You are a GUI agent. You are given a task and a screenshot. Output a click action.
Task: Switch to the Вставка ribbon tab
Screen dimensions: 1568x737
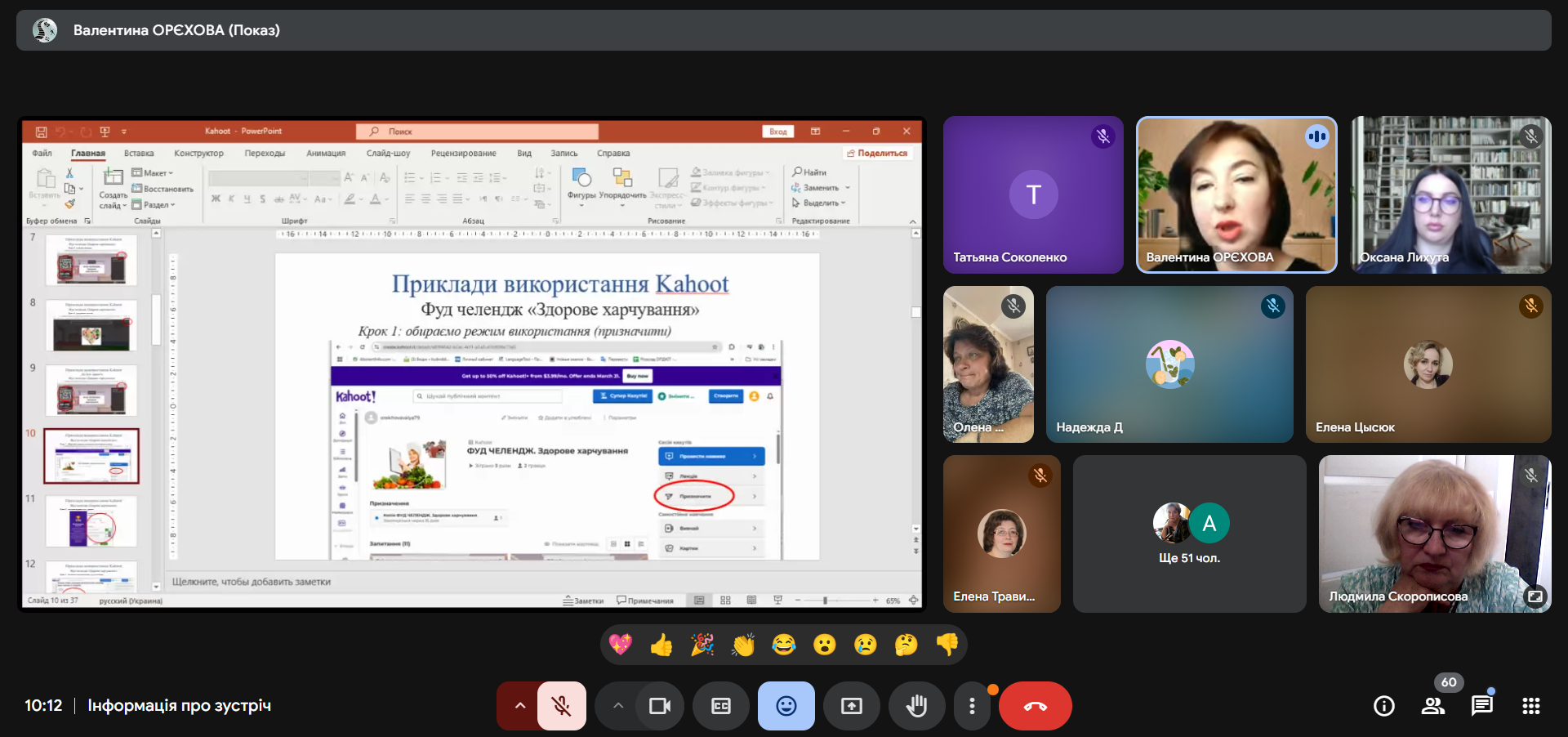139,154
